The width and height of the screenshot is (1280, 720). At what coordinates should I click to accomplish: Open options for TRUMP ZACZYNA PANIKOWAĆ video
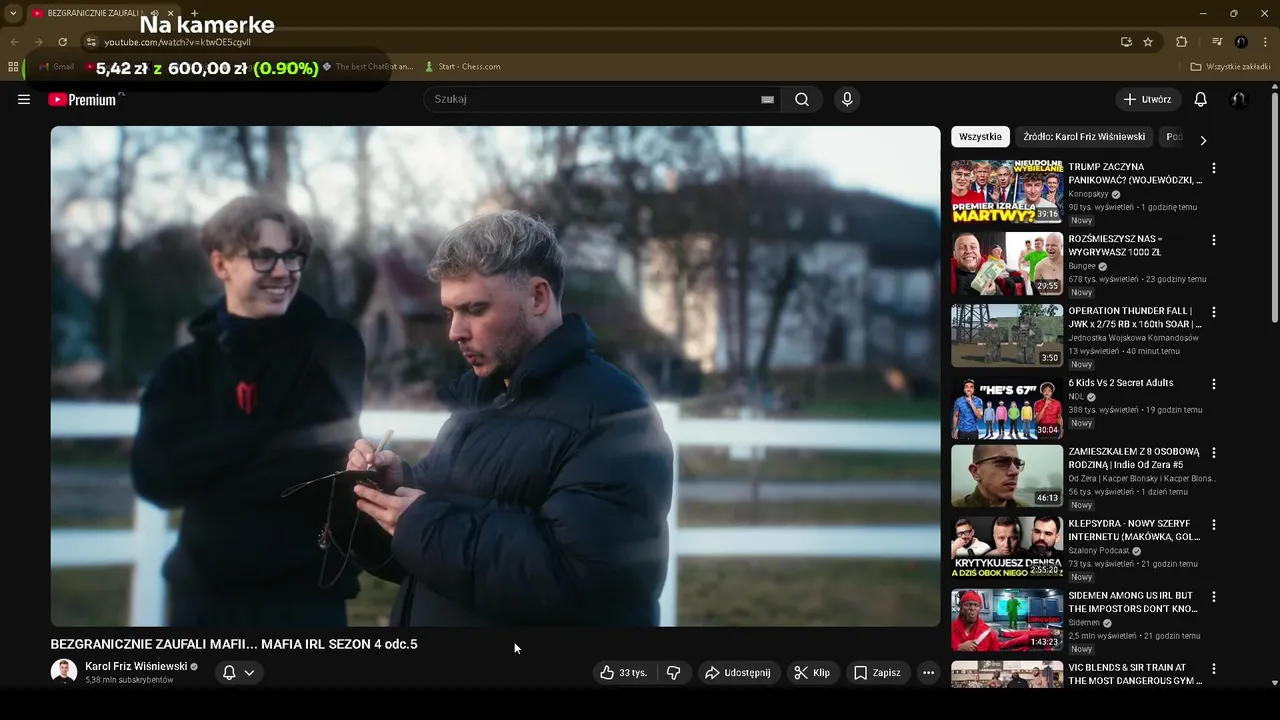pos(1214,168)
